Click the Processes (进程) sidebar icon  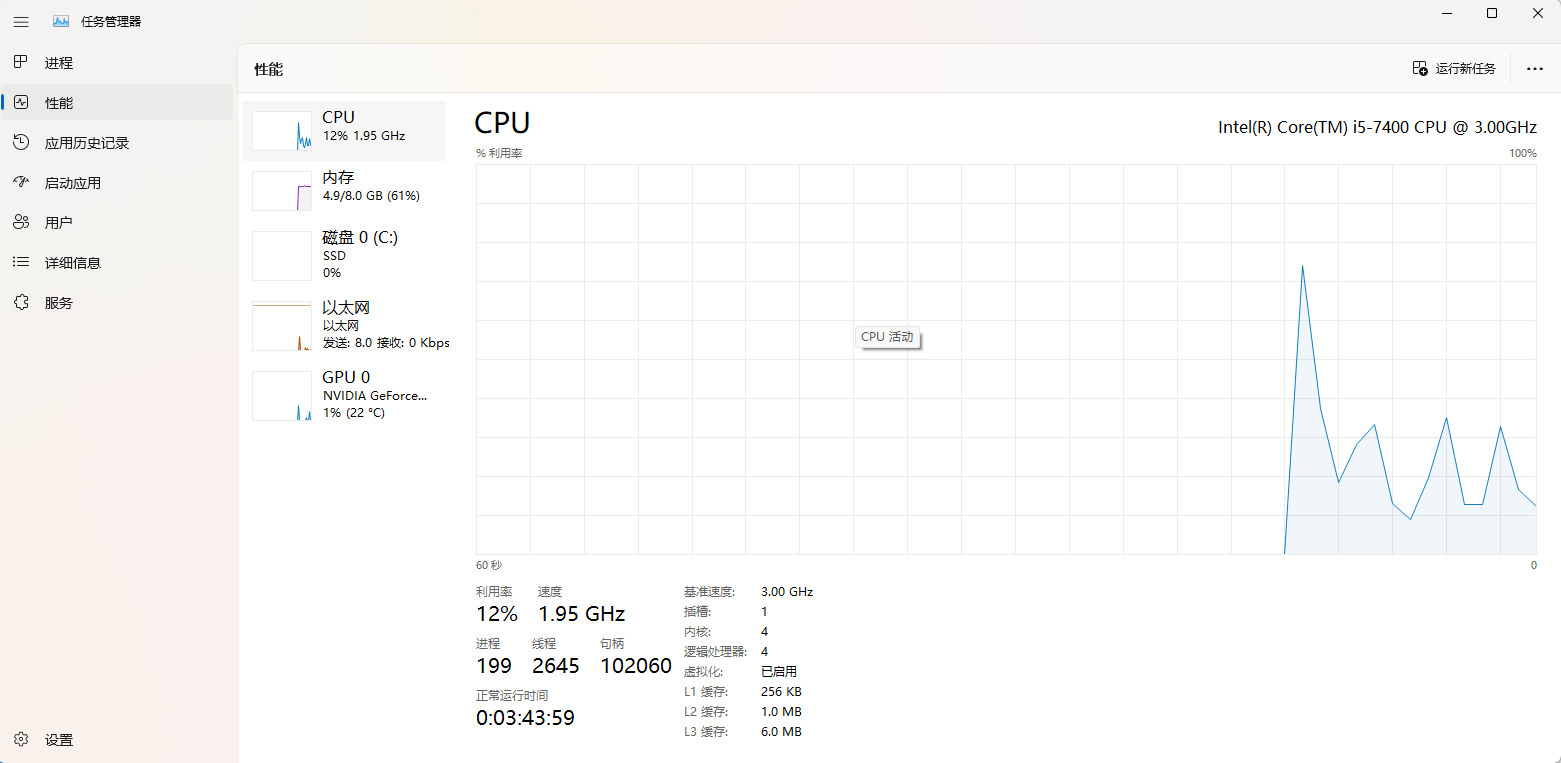tap(21, 63)
